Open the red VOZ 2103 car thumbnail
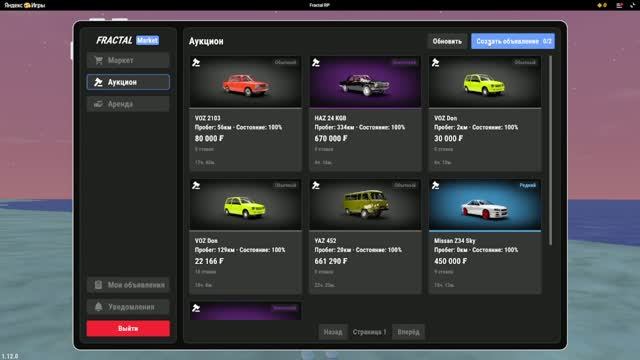640x360 pixels. 246,82
